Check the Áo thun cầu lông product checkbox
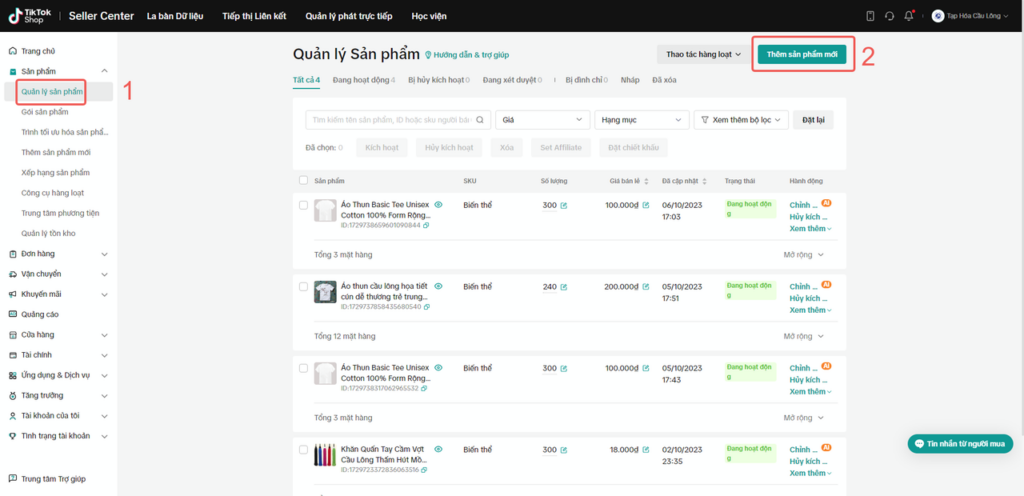This screenshot has height=496, width=1024. coord(303,287)
